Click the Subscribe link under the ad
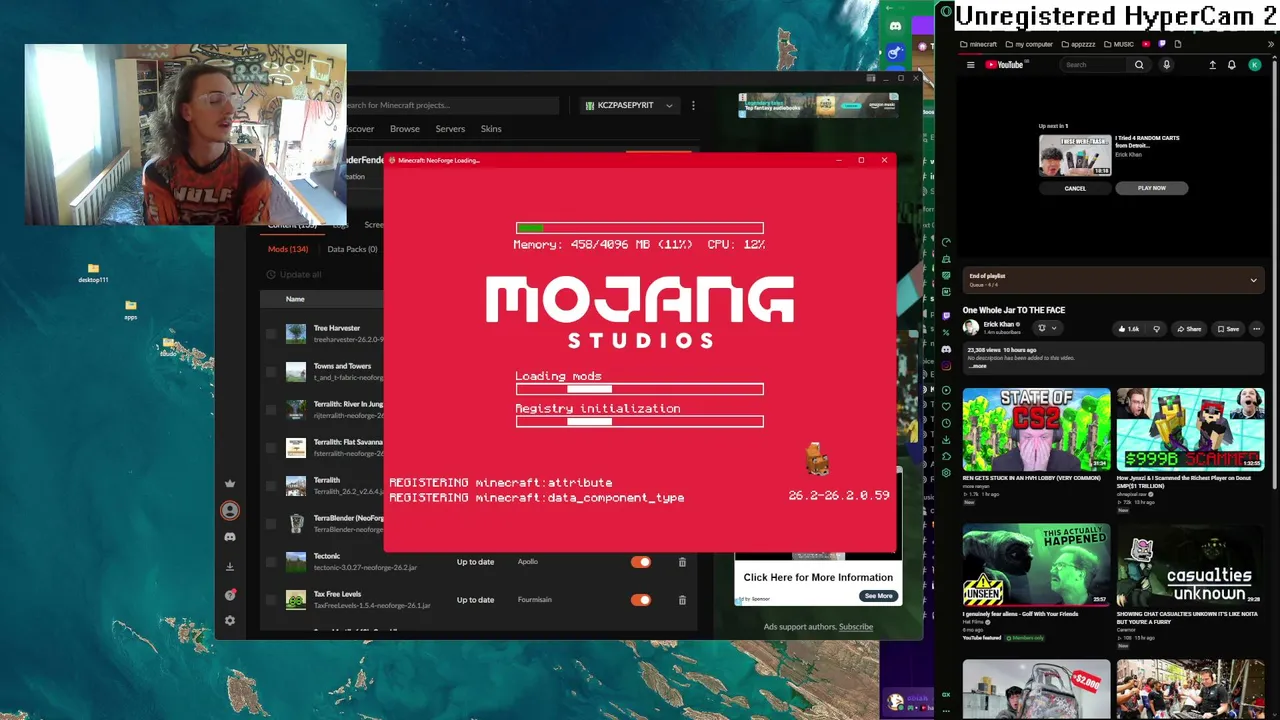 [856, 627]
